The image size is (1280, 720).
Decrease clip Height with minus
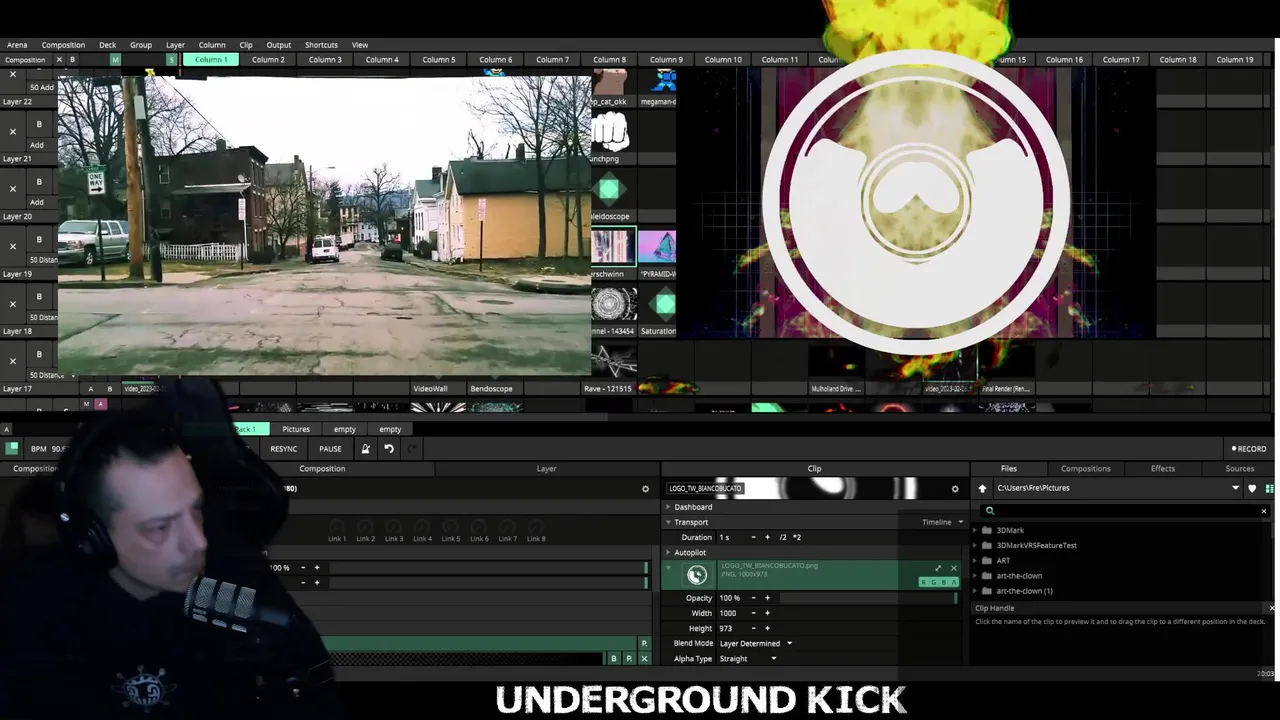pyautogui.click(x=753, y=628)
